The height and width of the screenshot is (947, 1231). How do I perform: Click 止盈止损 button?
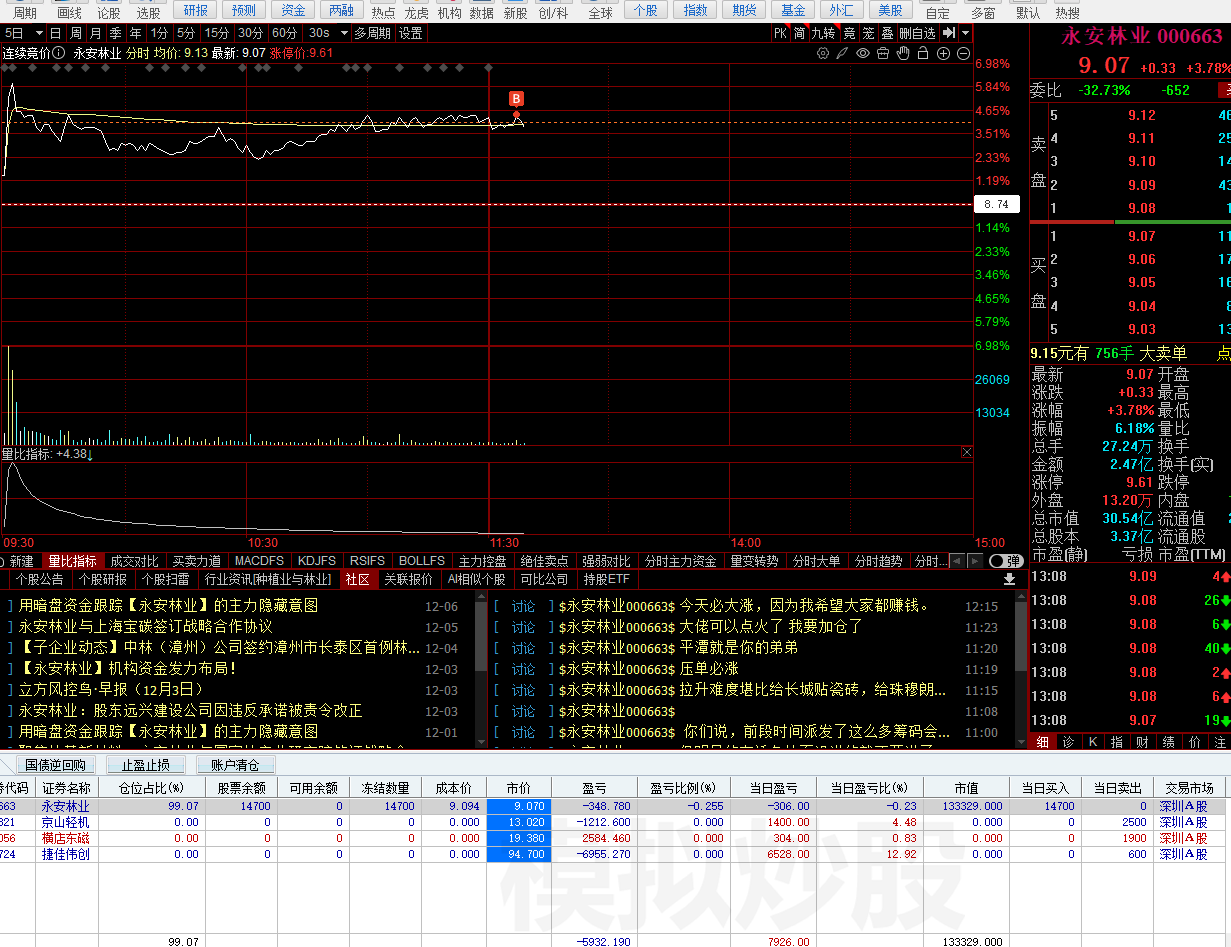pyautogui.click(x=145, y=765)
